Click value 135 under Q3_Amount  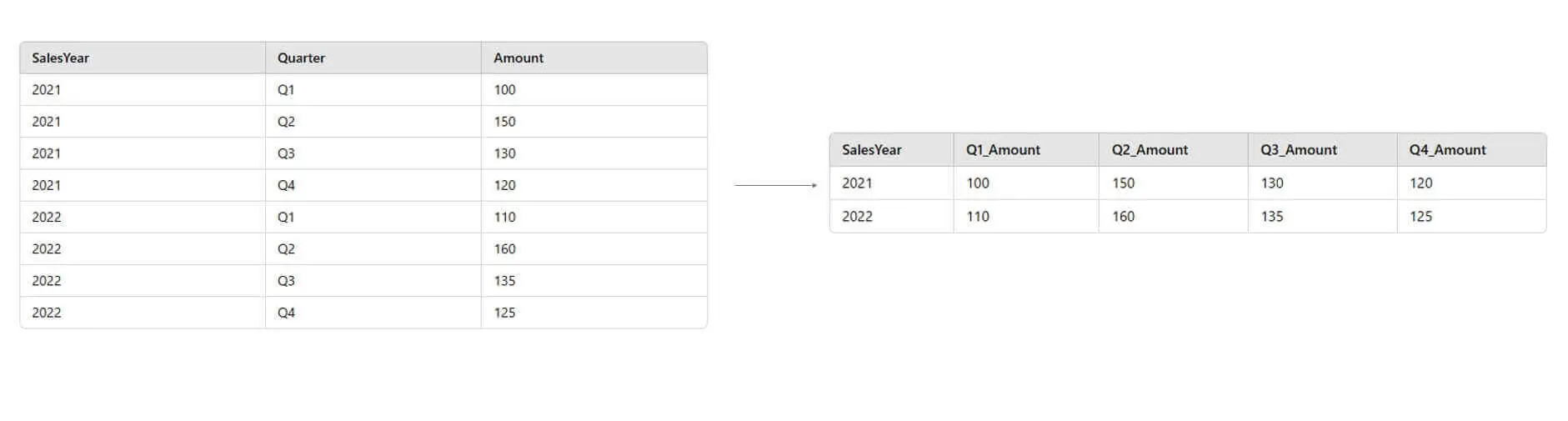1271,217
